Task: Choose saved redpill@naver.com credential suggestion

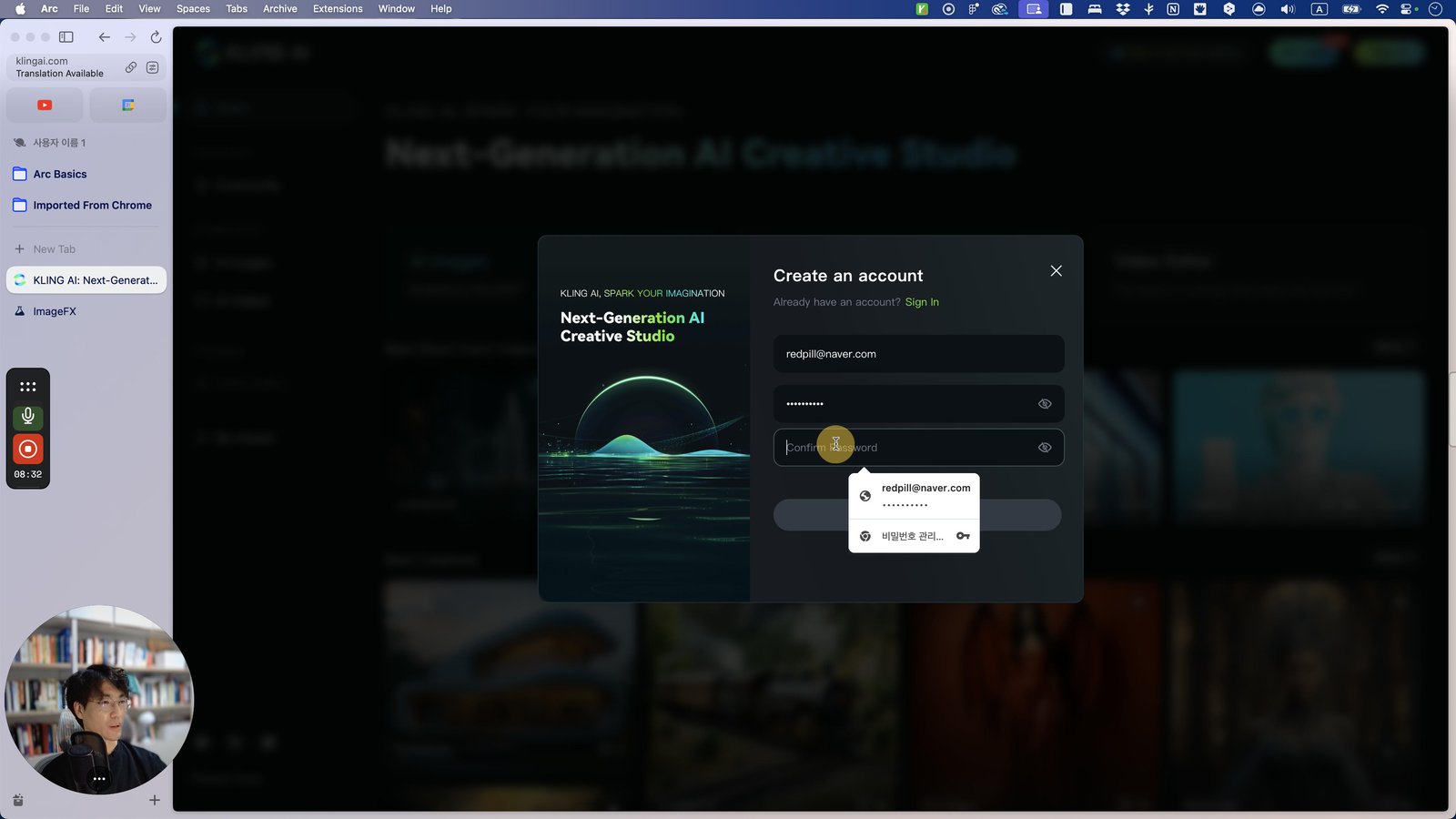Action: pos(914,496)
